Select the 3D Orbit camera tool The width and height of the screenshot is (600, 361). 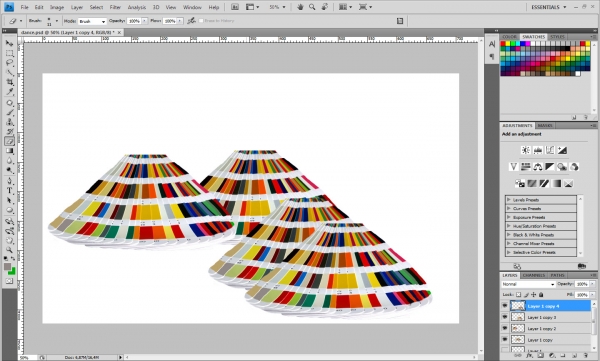pos(9,231)
